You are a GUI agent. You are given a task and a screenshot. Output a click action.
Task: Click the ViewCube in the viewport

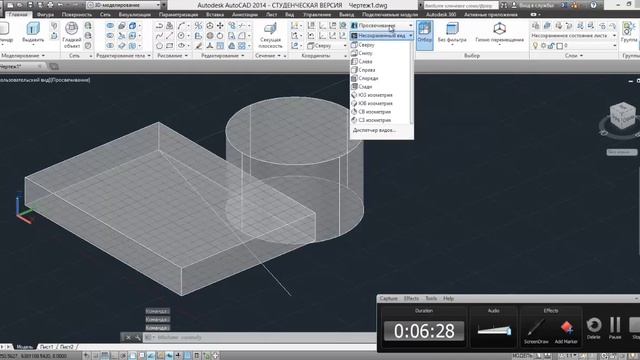[x=622, y=115]
